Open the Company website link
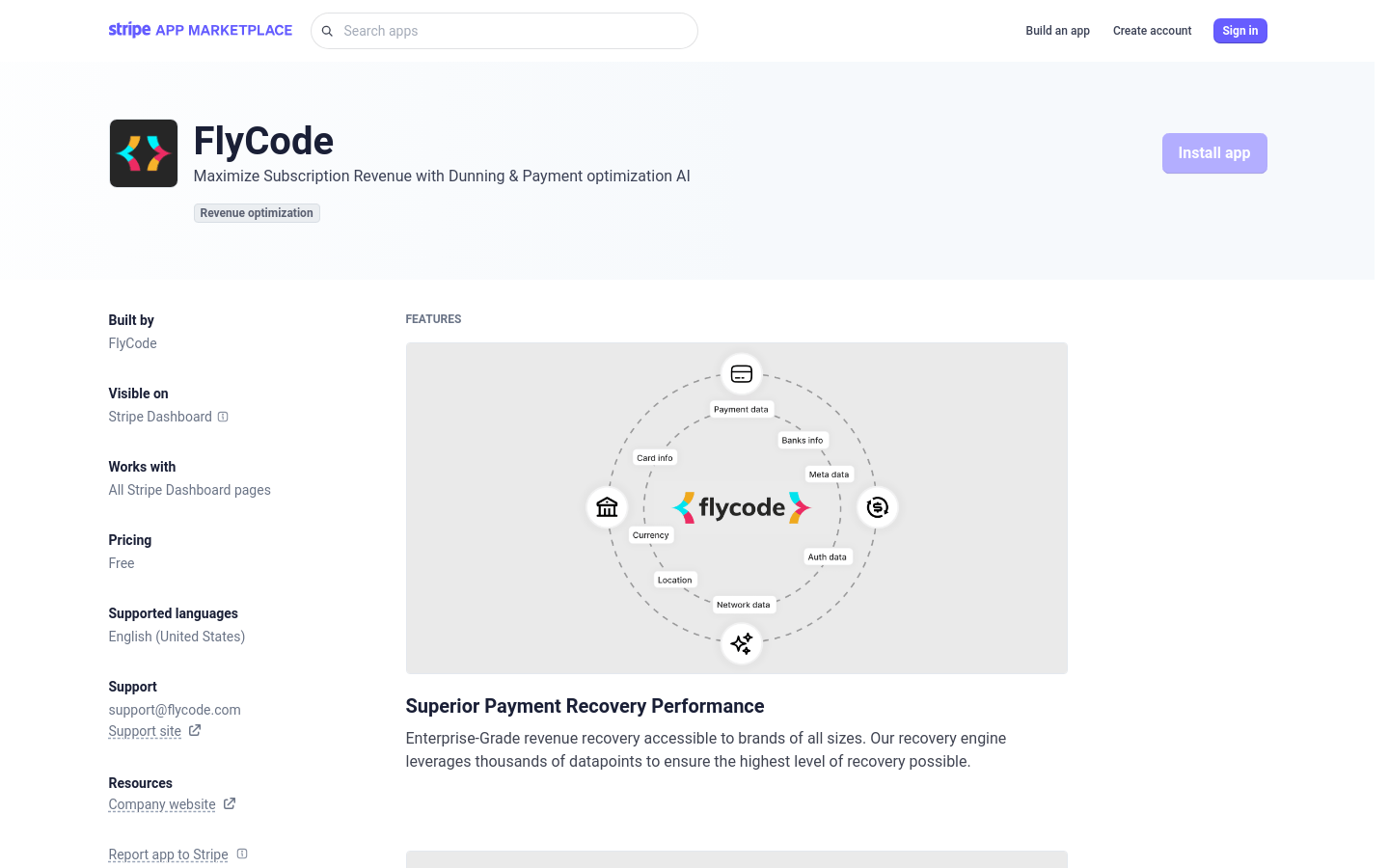1389x868 pixels. 161,803
